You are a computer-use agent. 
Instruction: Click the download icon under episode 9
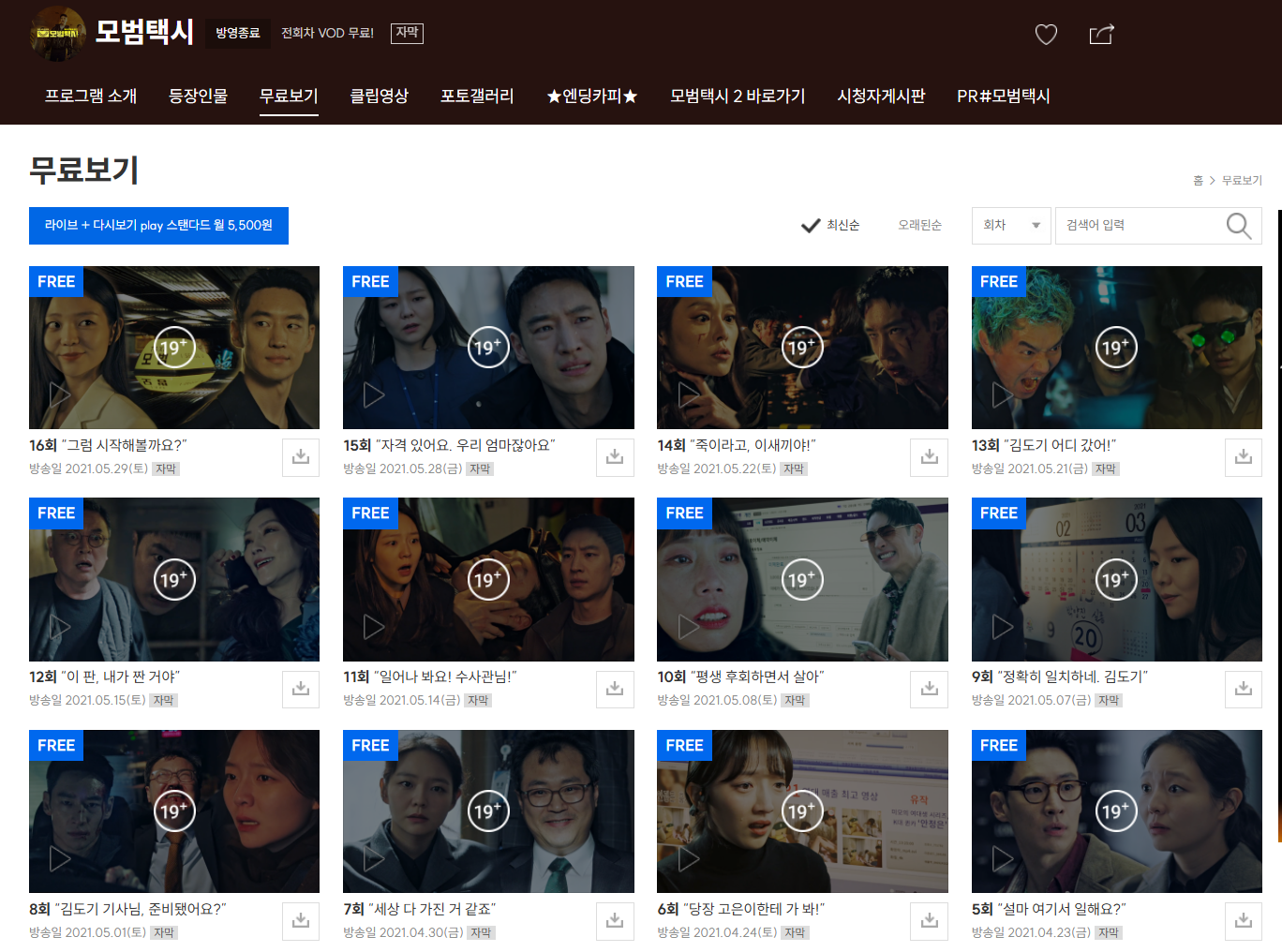point(1243,689)
